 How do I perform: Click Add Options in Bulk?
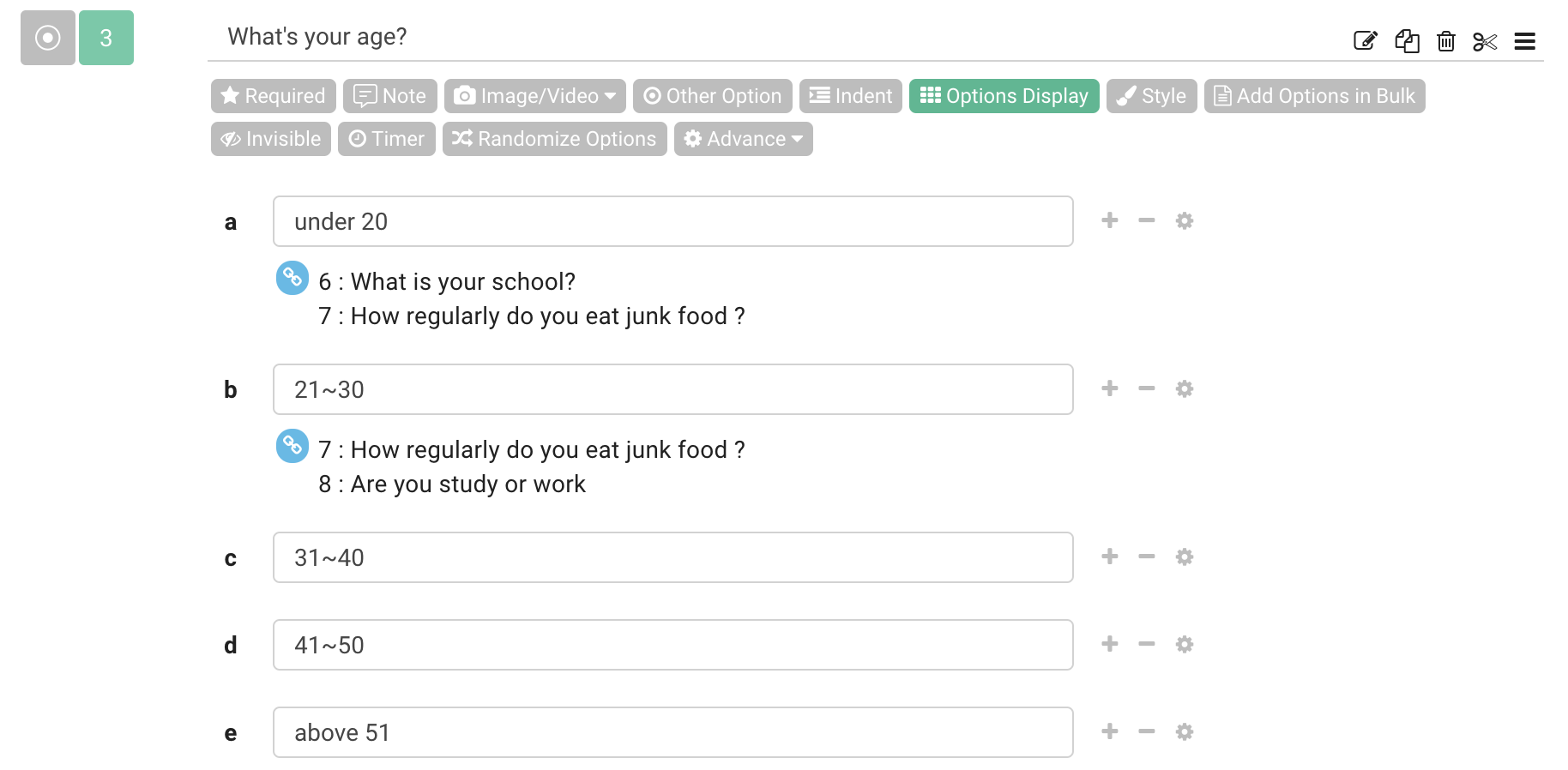point(1314,96)
